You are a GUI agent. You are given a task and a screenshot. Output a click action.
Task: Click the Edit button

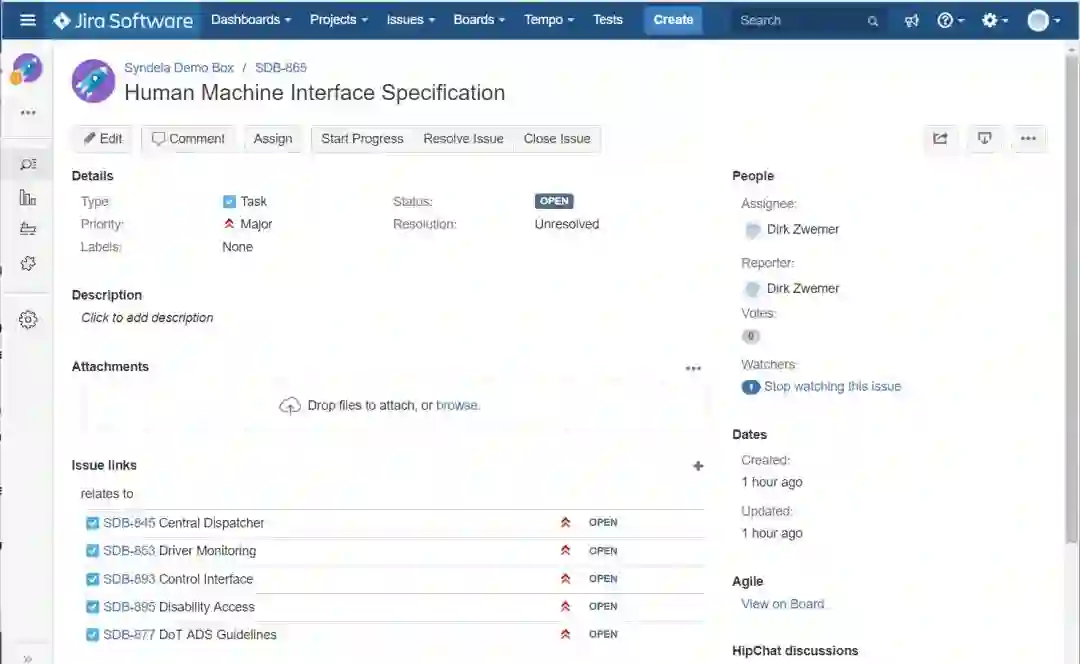pos(103,138)
